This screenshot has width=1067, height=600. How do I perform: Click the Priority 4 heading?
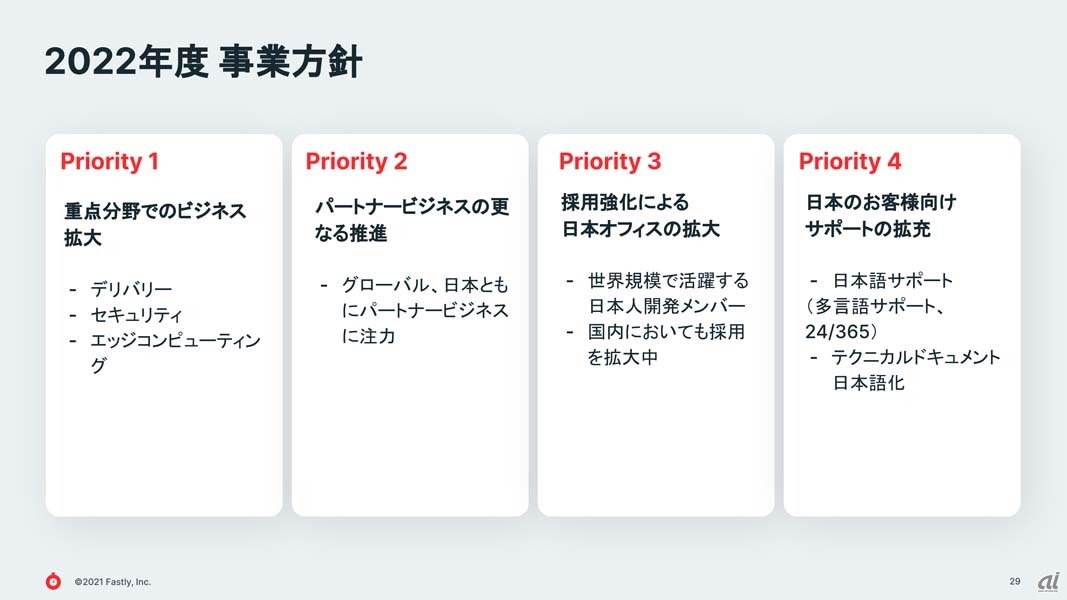[x=850, y=161]
